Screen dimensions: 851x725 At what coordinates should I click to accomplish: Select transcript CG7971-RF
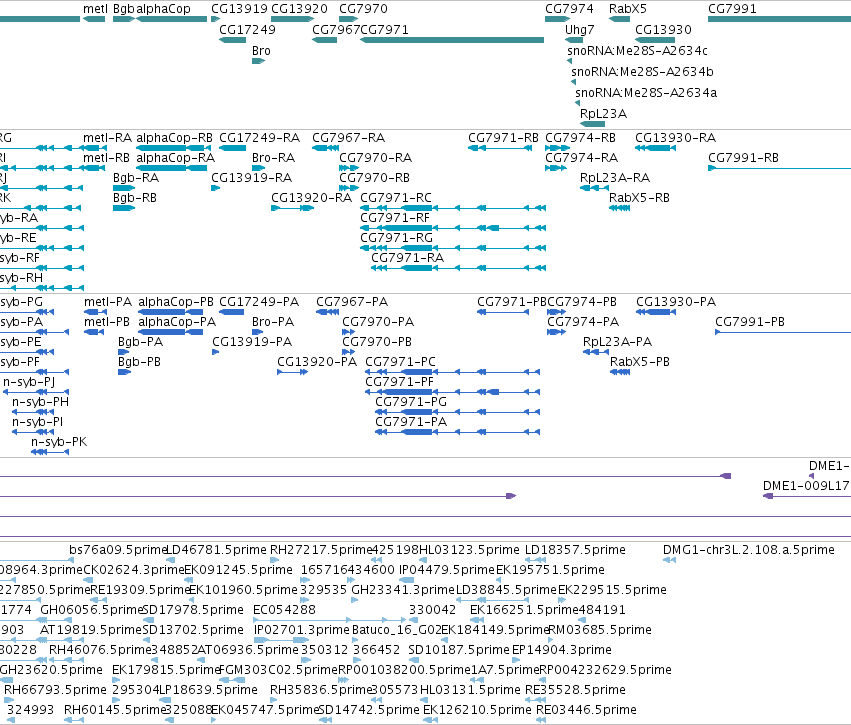tap(395, 218)
